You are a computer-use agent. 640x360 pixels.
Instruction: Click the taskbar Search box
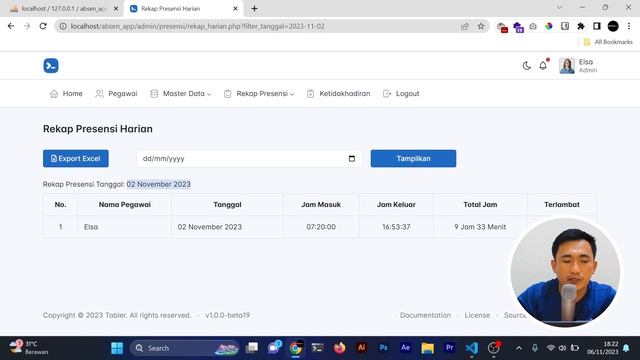click(185, 348)
